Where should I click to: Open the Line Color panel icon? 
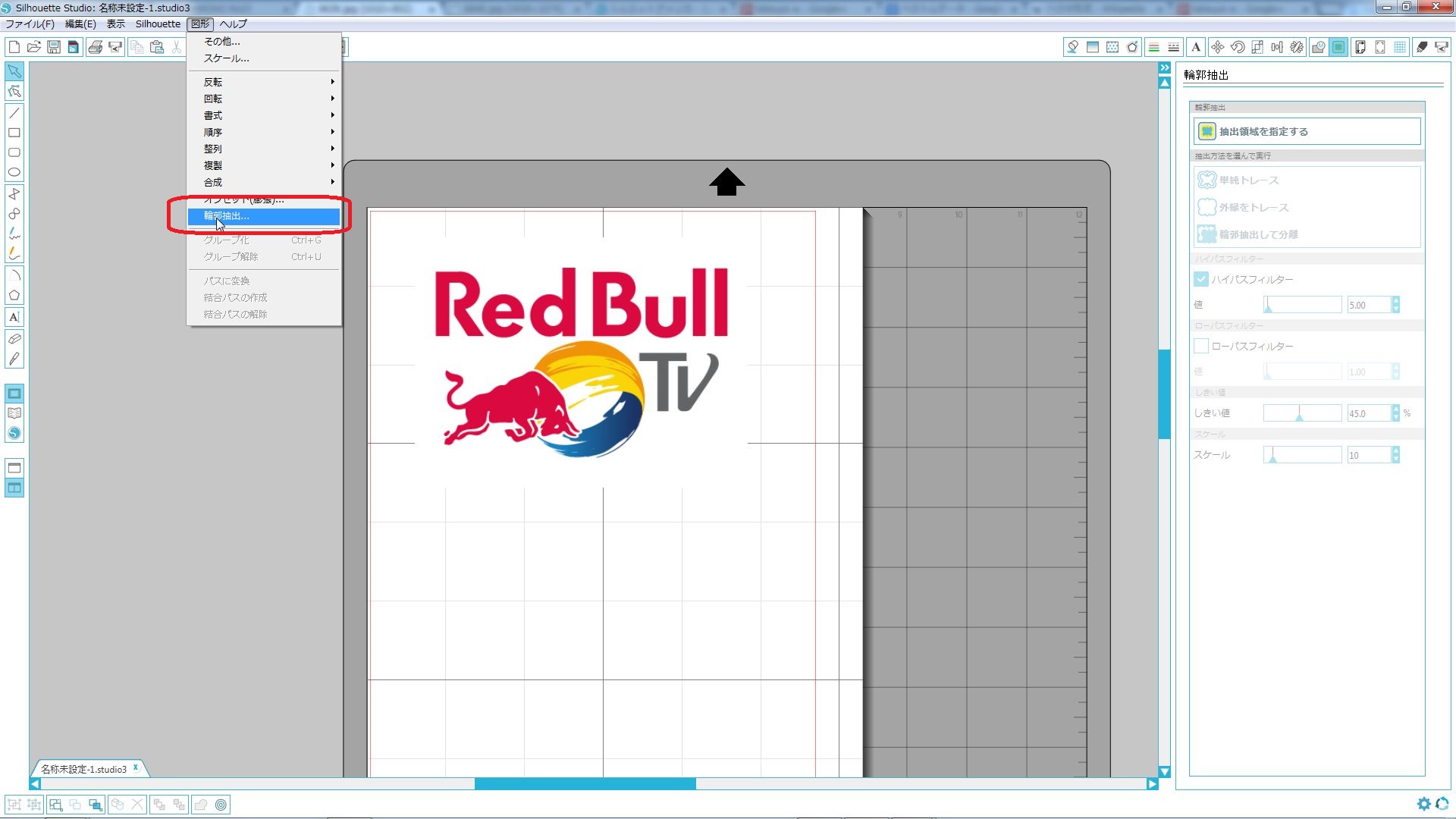click(x=1153, y=47)
